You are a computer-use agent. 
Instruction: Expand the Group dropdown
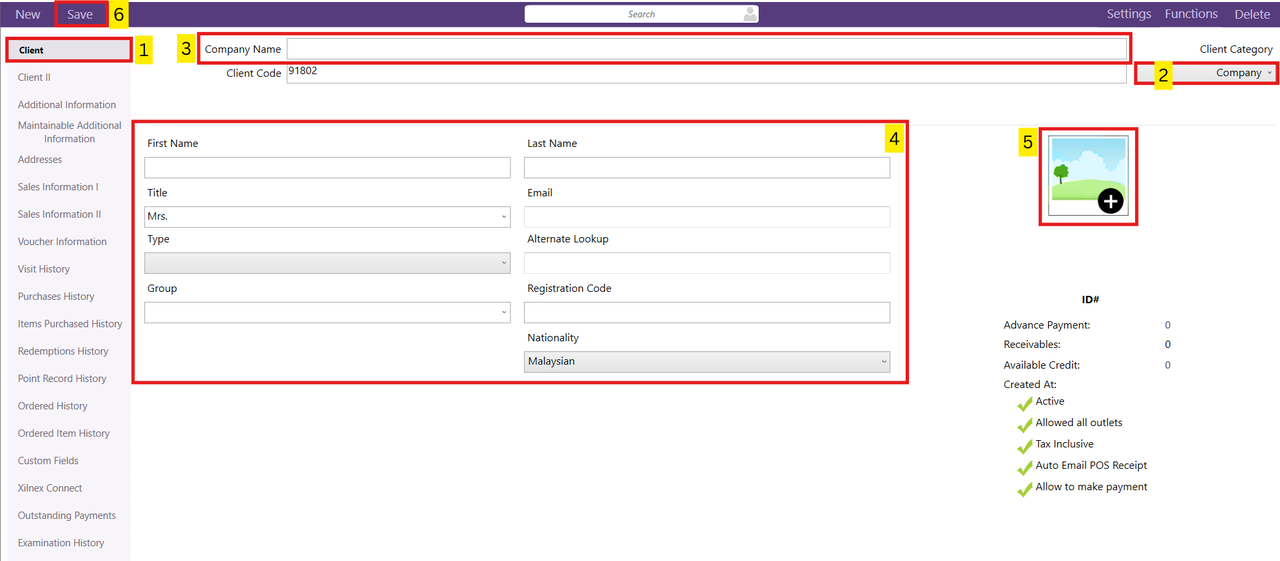click(x=327, y=312)
